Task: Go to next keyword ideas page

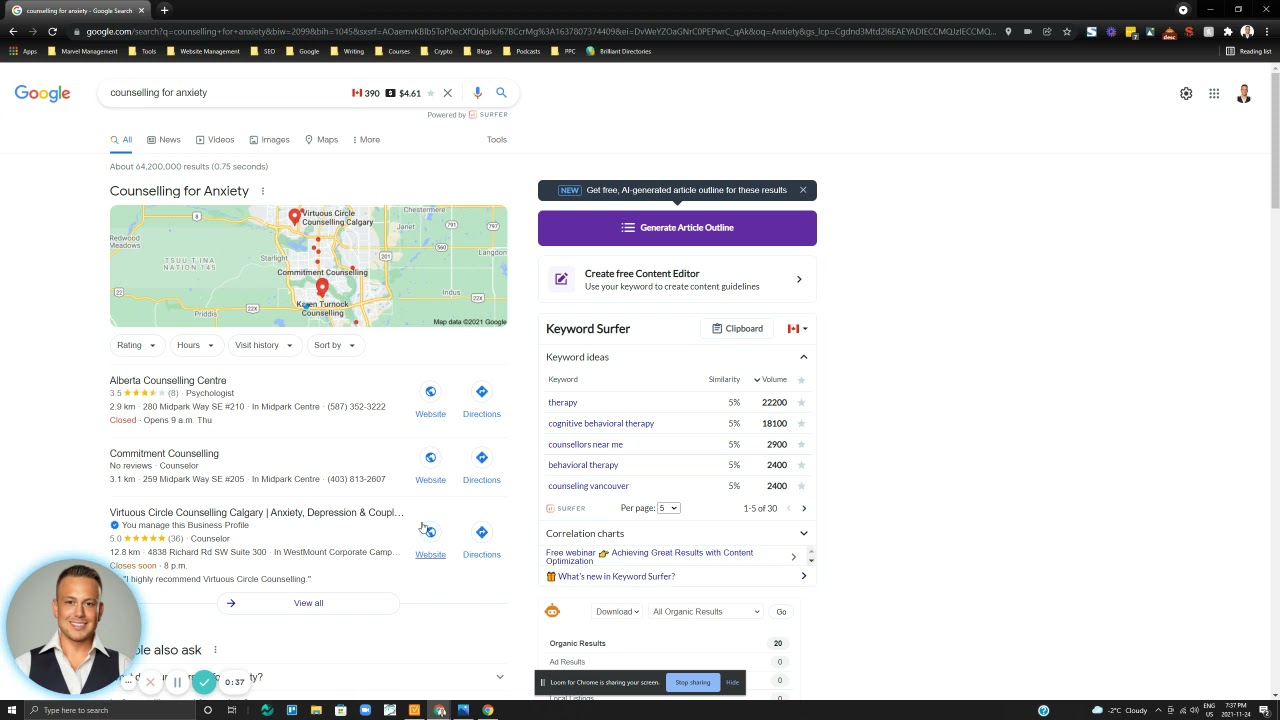Action: pyautogui.click(x=804, y=508)
